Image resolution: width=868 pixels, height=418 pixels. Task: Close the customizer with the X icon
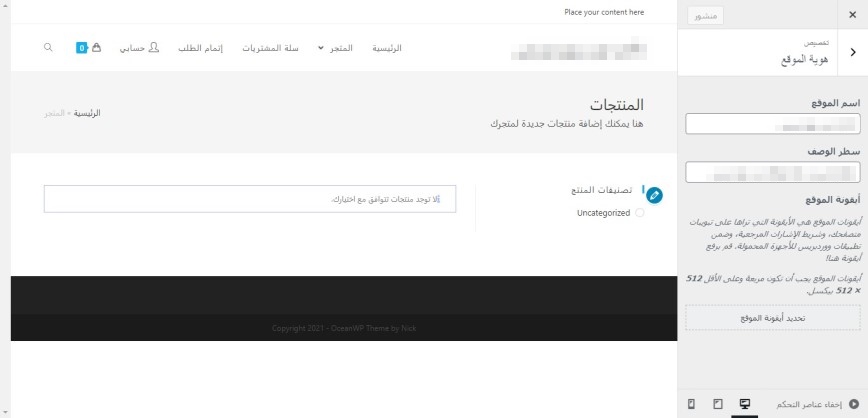coord(852,16)
